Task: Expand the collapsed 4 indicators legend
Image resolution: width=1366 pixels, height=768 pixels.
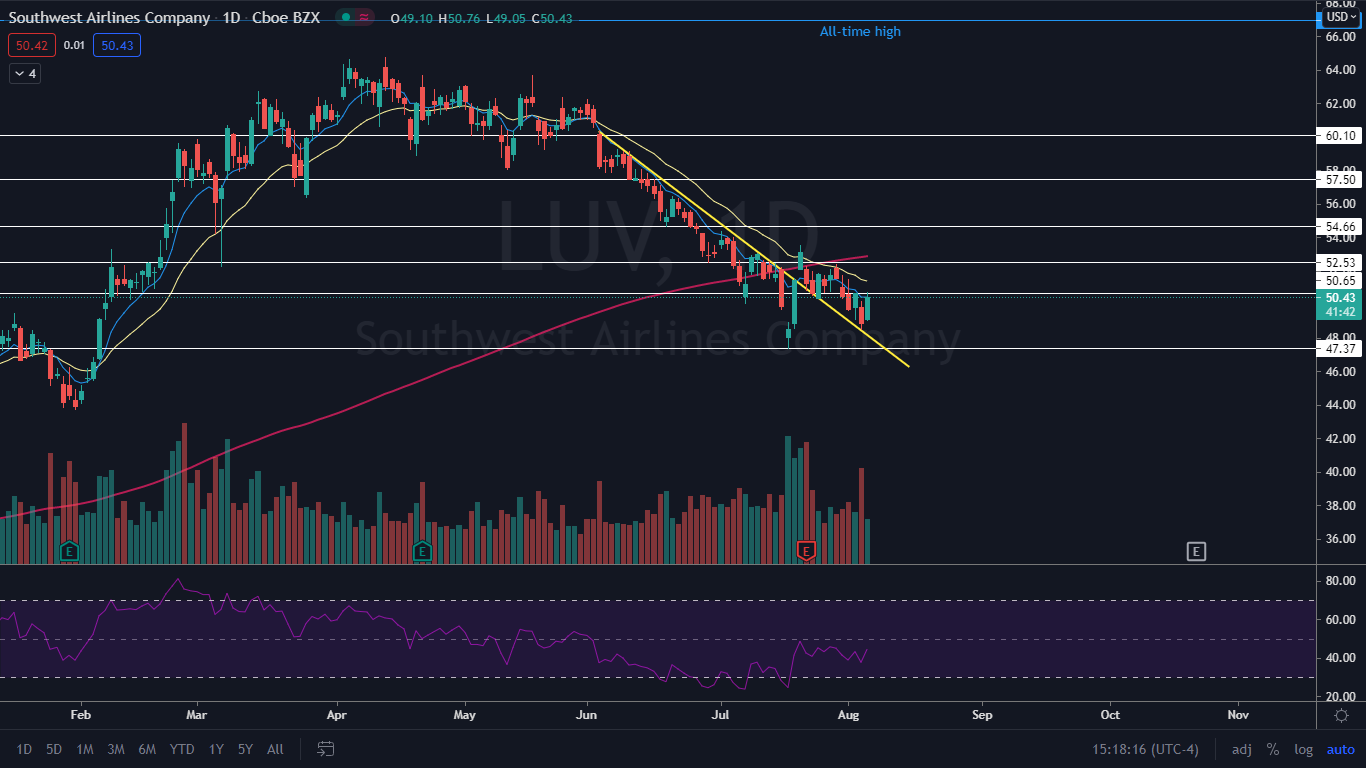Action: click(24, 73)
